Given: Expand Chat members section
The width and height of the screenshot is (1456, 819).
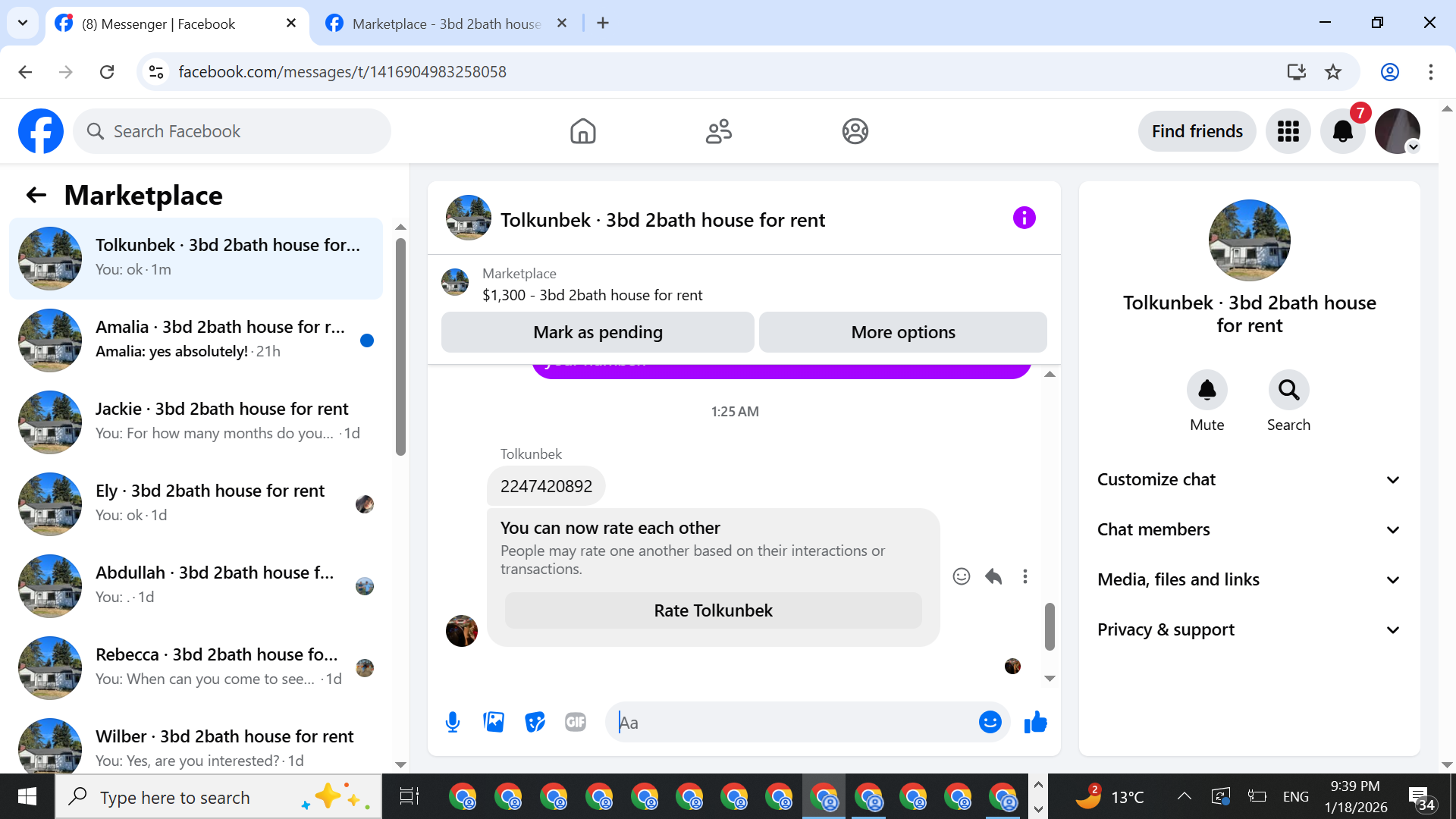Looking at the screenshot, I should pyautogui.click(x=1249, y=529).
